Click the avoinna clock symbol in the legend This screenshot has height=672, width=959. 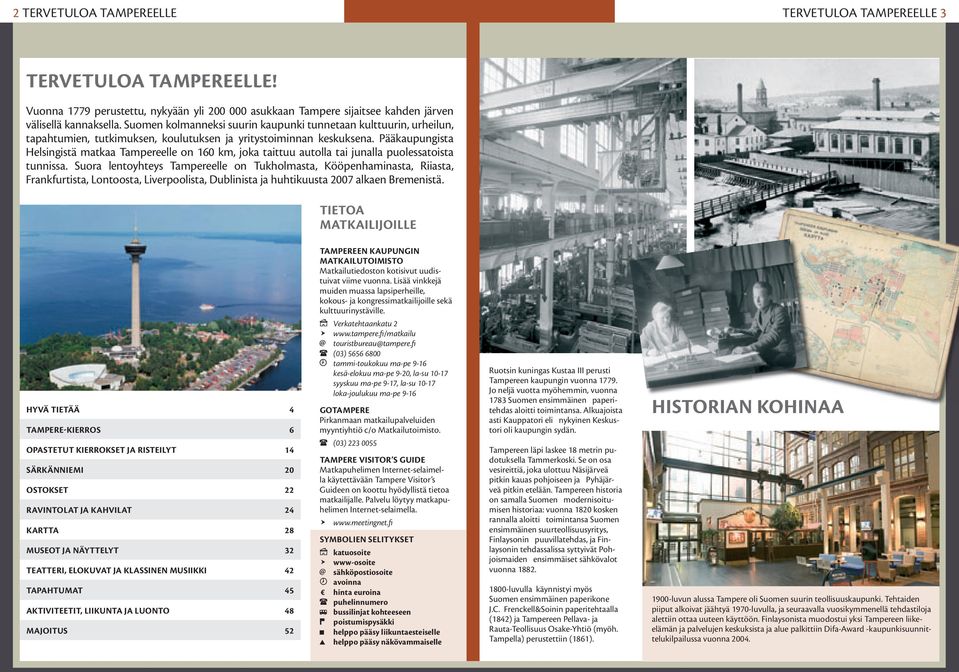[x=323, y=582]
